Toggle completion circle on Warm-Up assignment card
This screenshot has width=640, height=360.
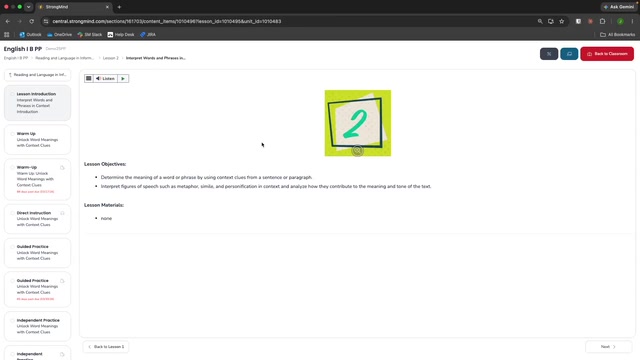click(x=12, y=167)
